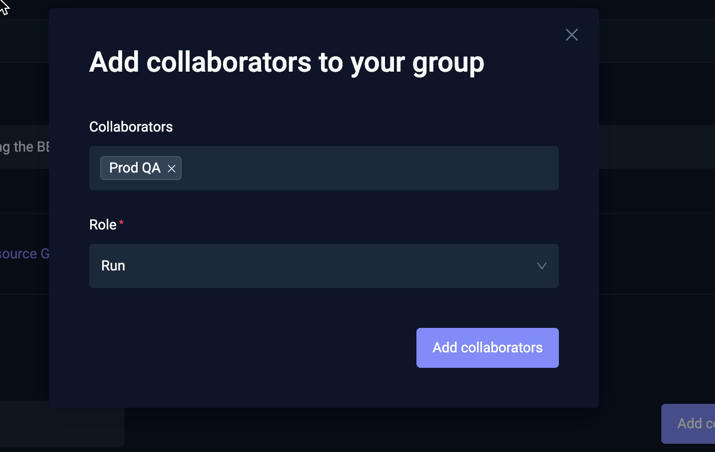This screenshot has height=452, width=715.
Task: Click background text left of Collaborators field
Action: coord(24,147)
